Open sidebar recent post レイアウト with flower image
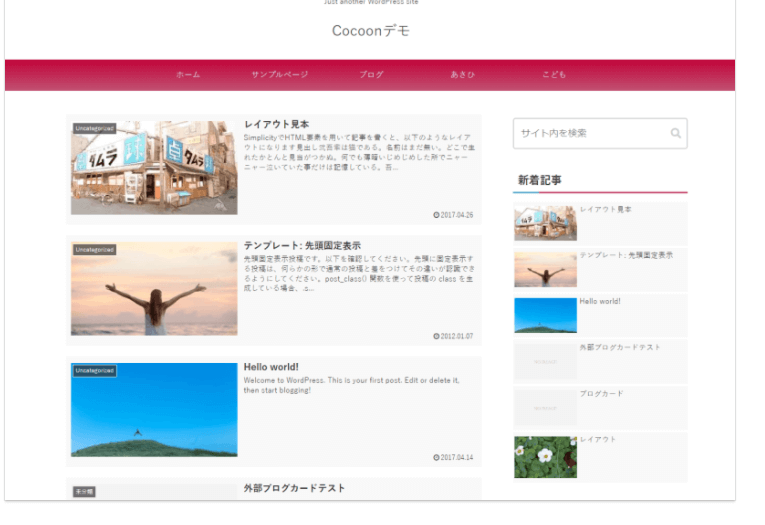 point(598,440)
